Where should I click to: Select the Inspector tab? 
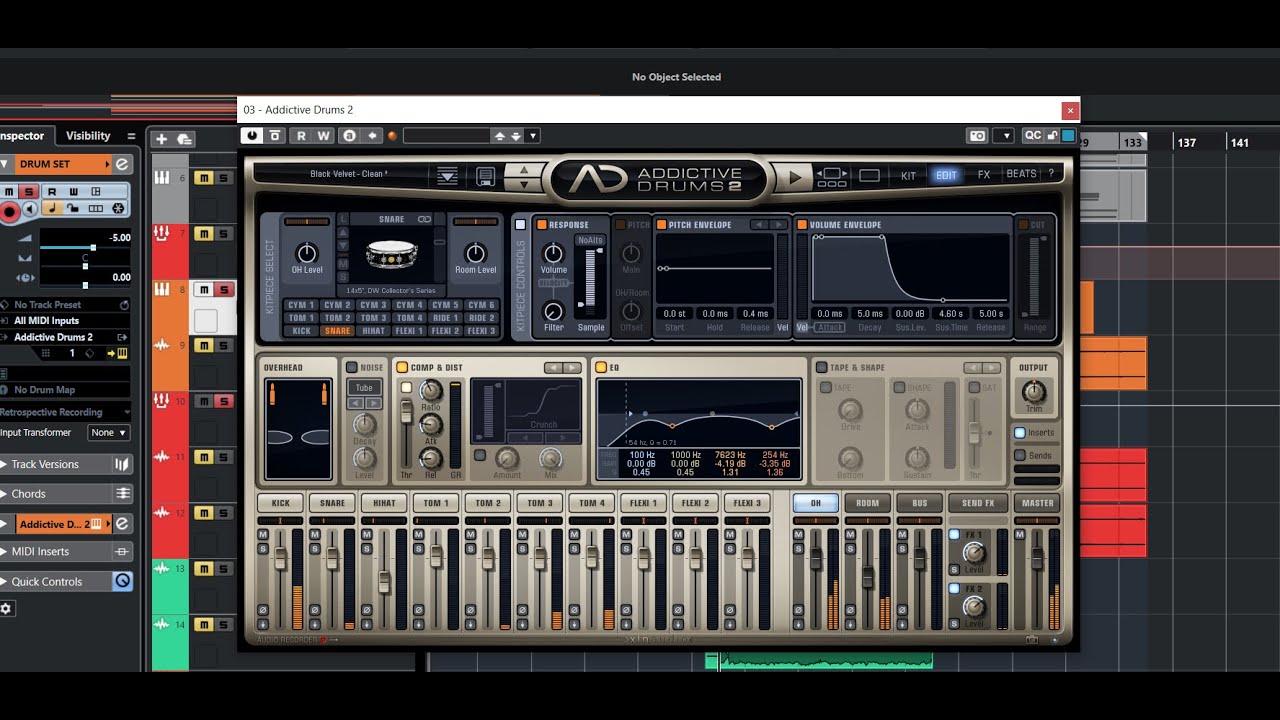point(22,136)
